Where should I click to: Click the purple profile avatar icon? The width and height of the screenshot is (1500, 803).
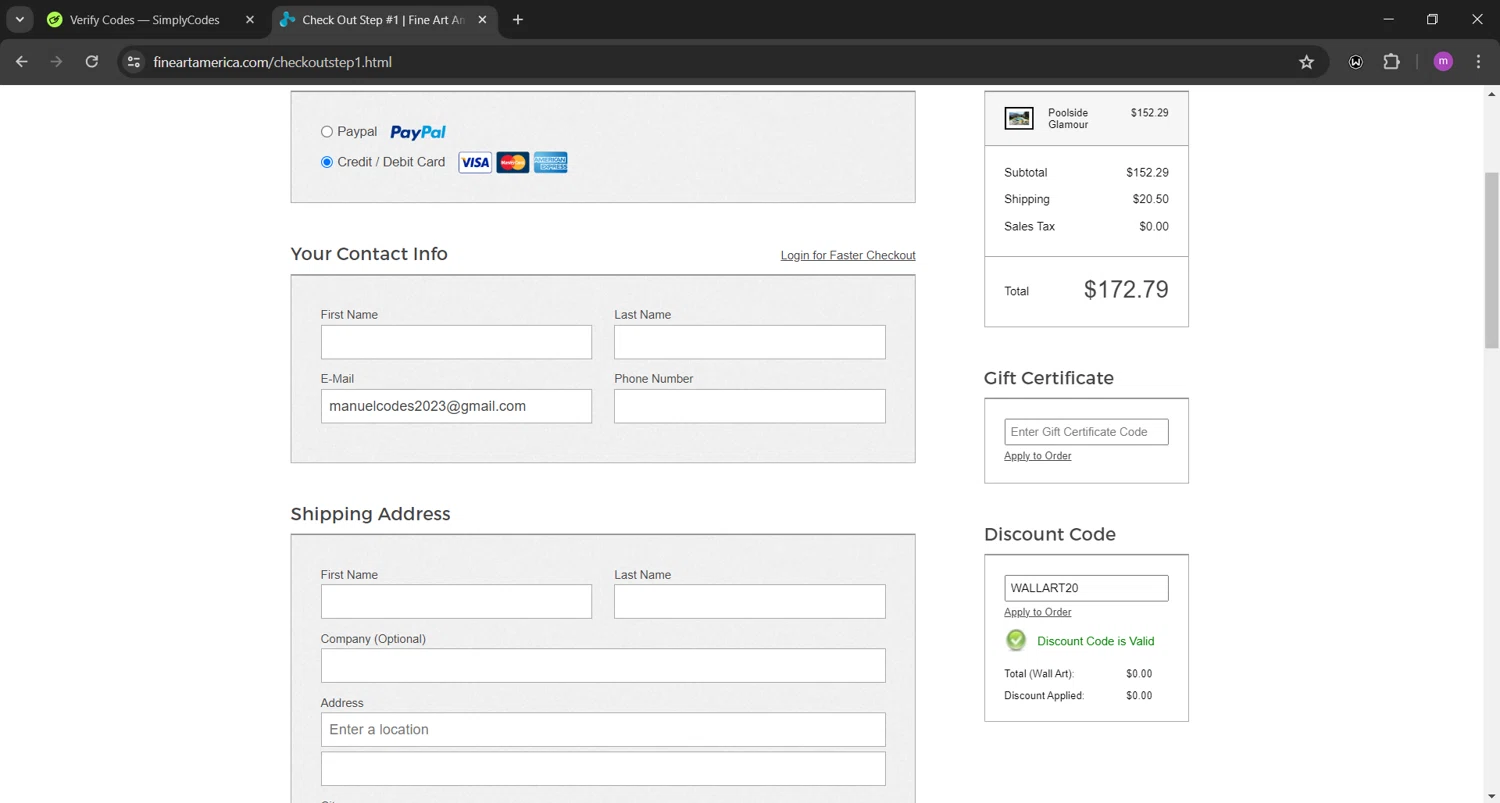pos(1442,62)
